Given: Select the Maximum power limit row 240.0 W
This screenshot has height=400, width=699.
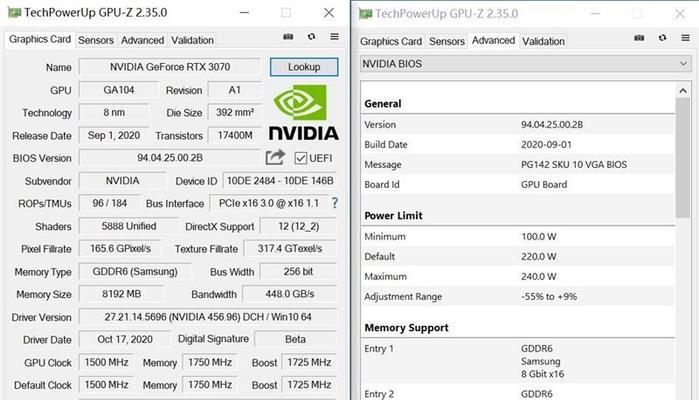Looking at the screenshot, I should coord(518,276).
